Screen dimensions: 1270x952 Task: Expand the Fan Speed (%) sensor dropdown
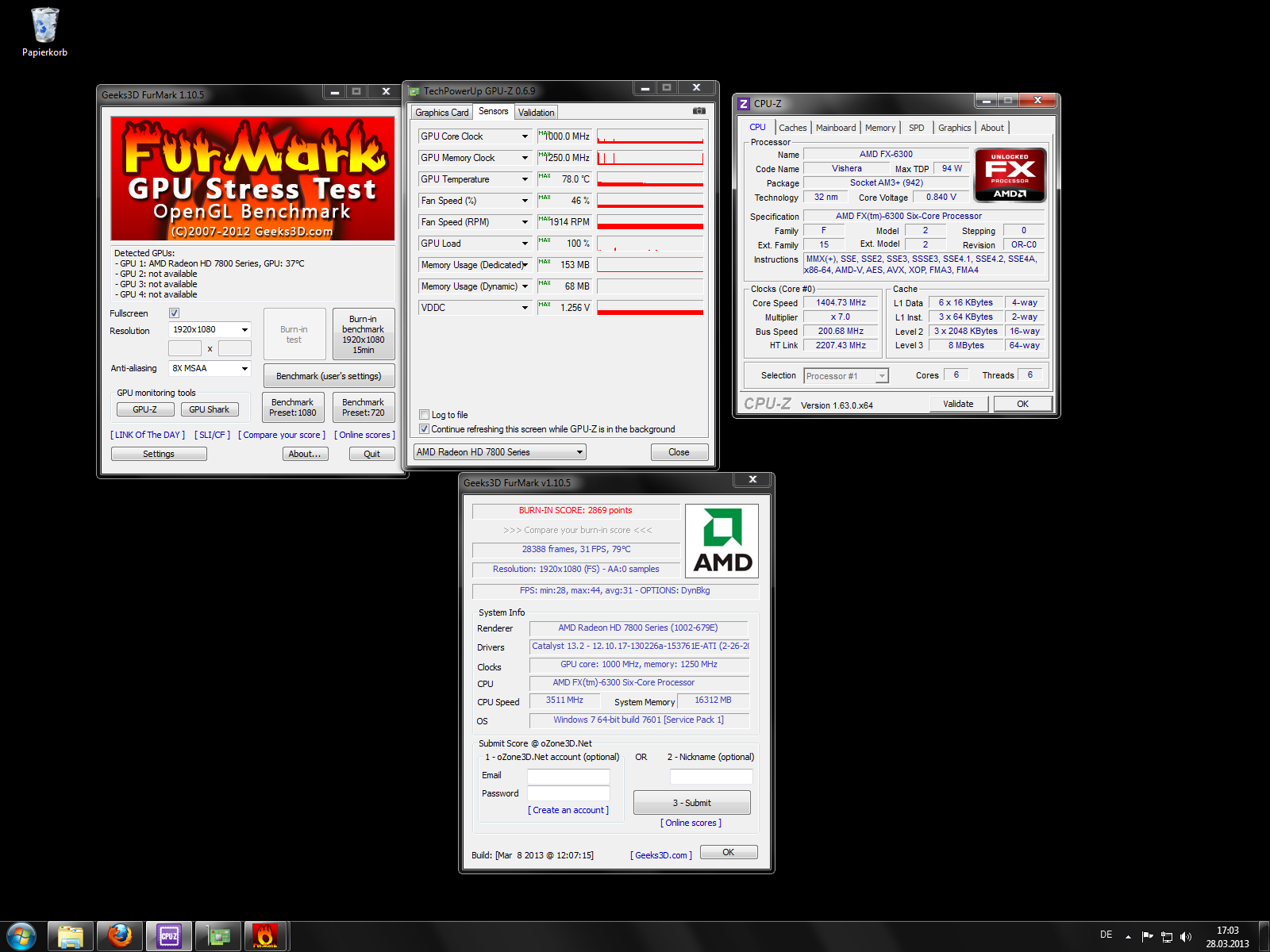pos(525,201)
